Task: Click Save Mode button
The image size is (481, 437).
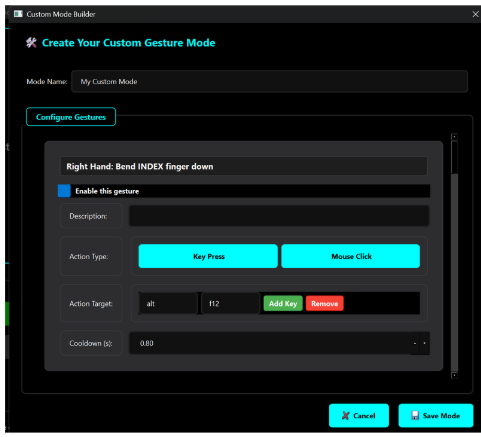Action: click(x=436, y=415)
